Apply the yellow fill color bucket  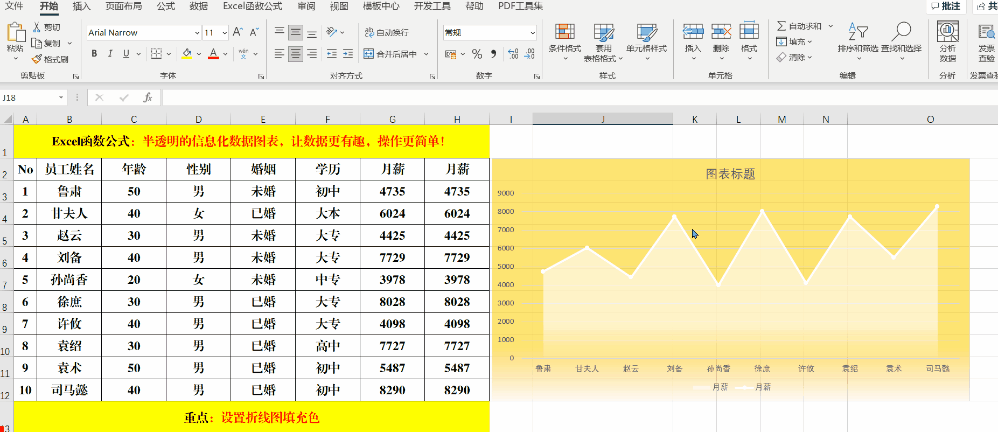coord(186,53)
